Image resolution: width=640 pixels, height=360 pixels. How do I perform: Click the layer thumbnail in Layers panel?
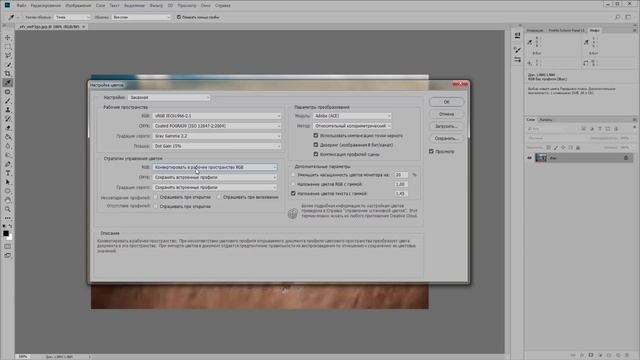click(541, 158)
